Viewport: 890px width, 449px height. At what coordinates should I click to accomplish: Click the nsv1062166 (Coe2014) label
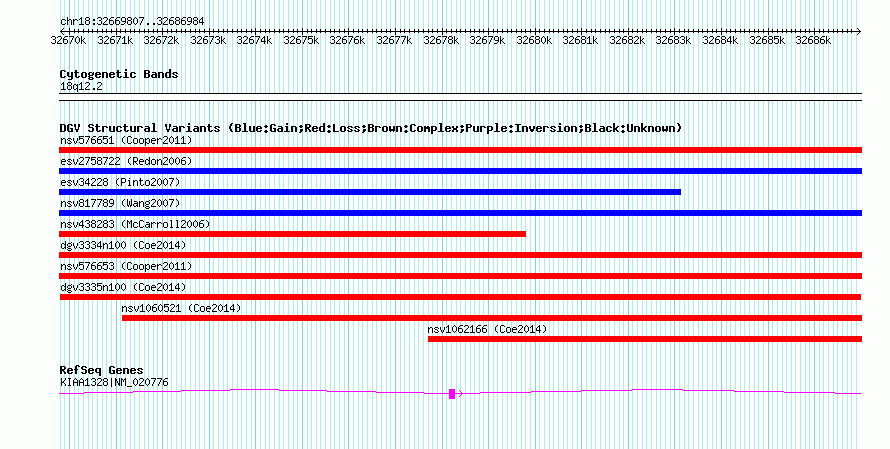(487, 329)
